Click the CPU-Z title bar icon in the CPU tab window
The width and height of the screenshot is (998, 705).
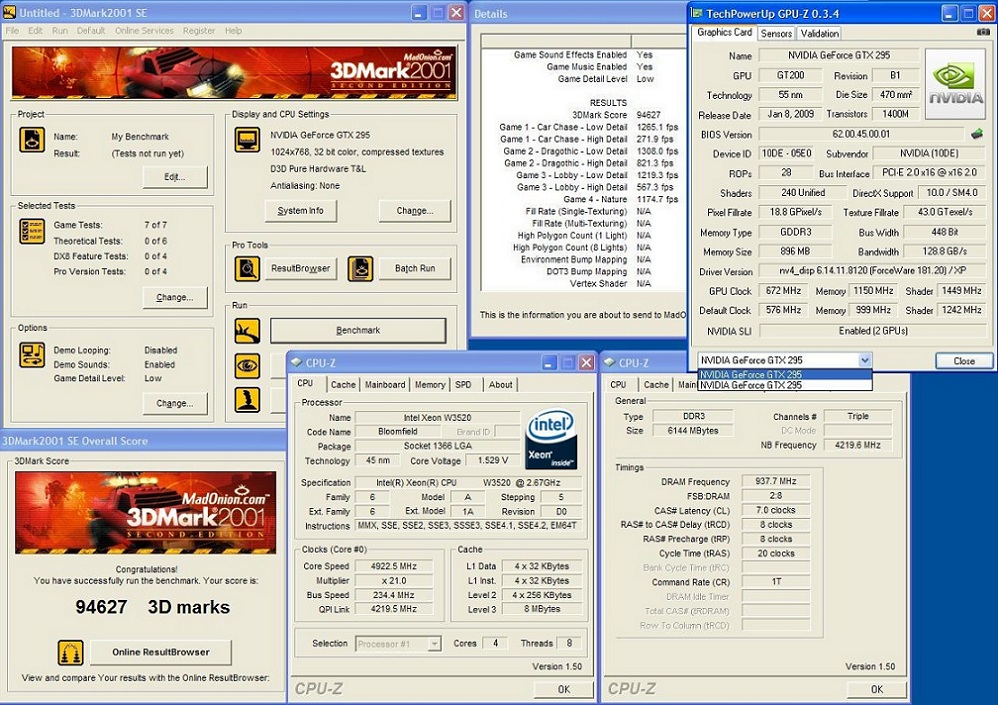[x=297, y=363]
